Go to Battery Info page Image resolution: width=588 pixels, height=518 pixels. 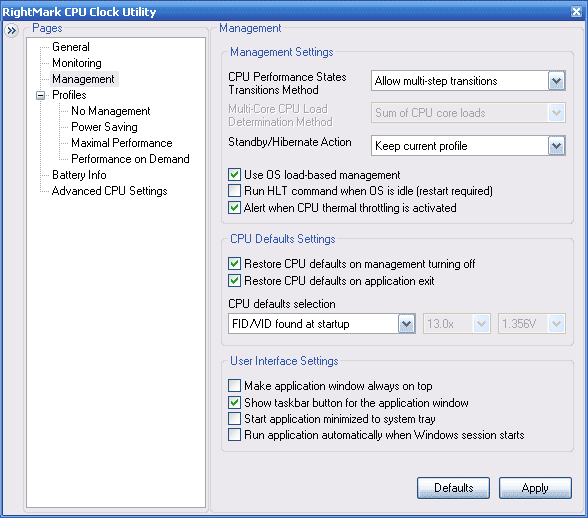click(x=79, y=175)
